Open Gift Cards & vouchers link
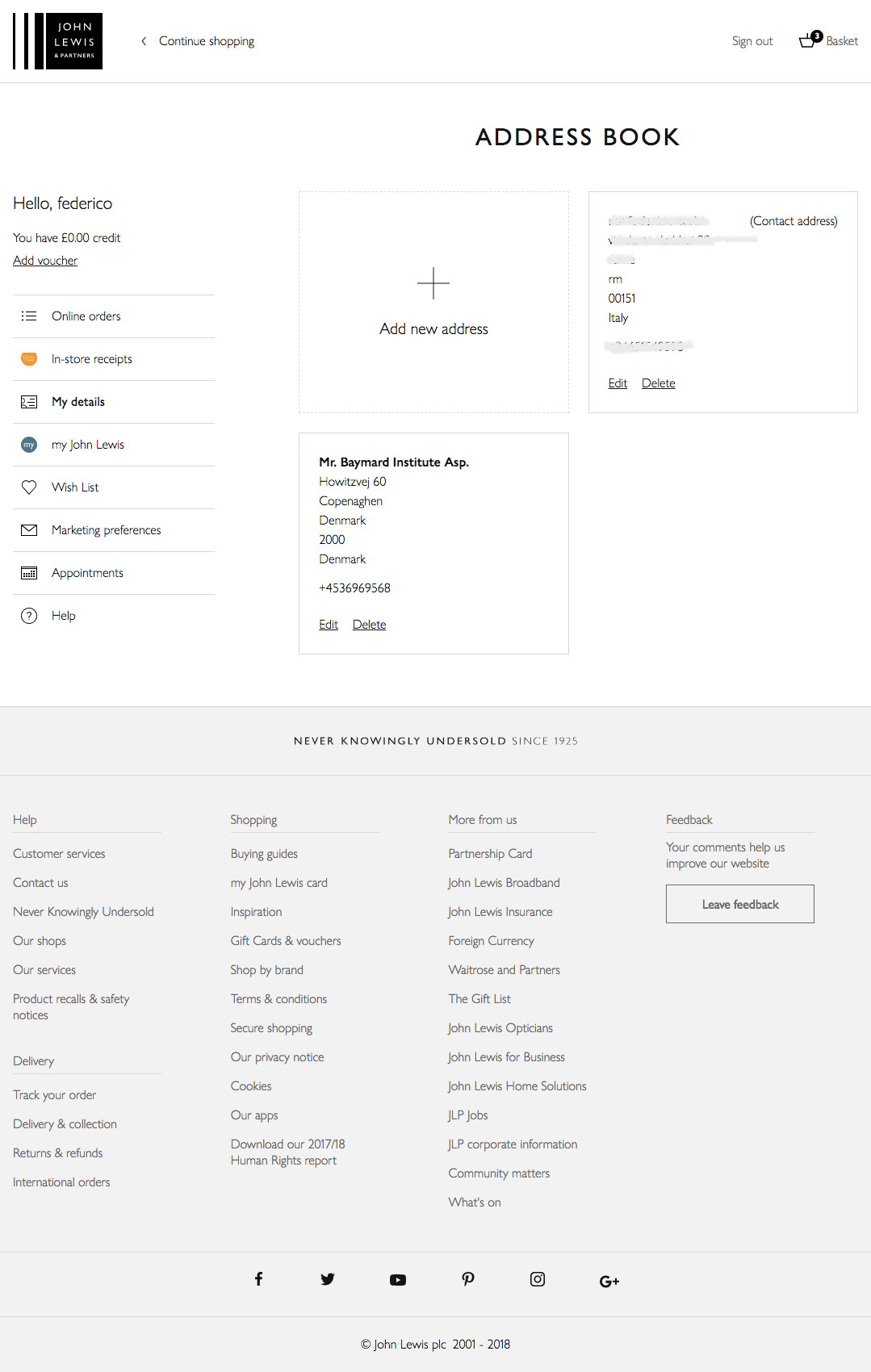Image resolution: width=871 pixels, height=1372 pixels. (x=286, y=941)
